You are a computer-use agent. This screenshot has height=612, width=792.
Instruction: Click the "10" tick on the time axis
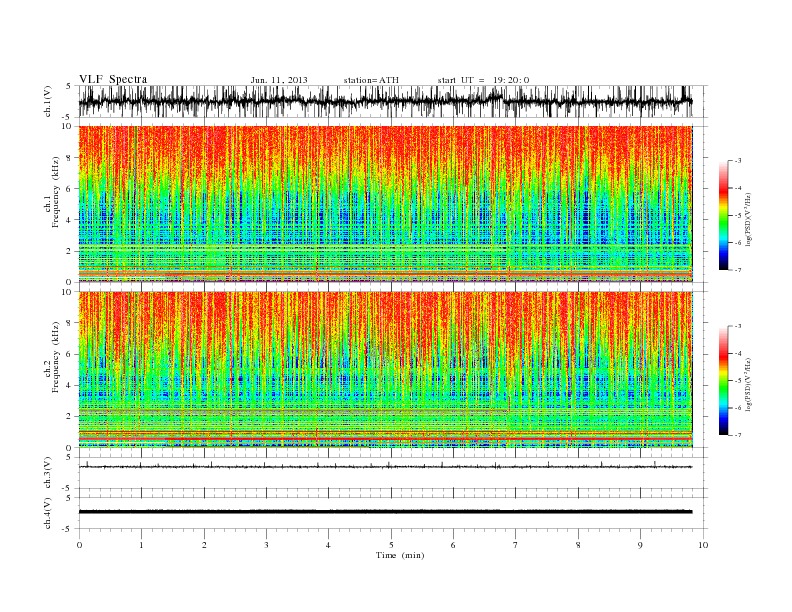pos(703,545)
